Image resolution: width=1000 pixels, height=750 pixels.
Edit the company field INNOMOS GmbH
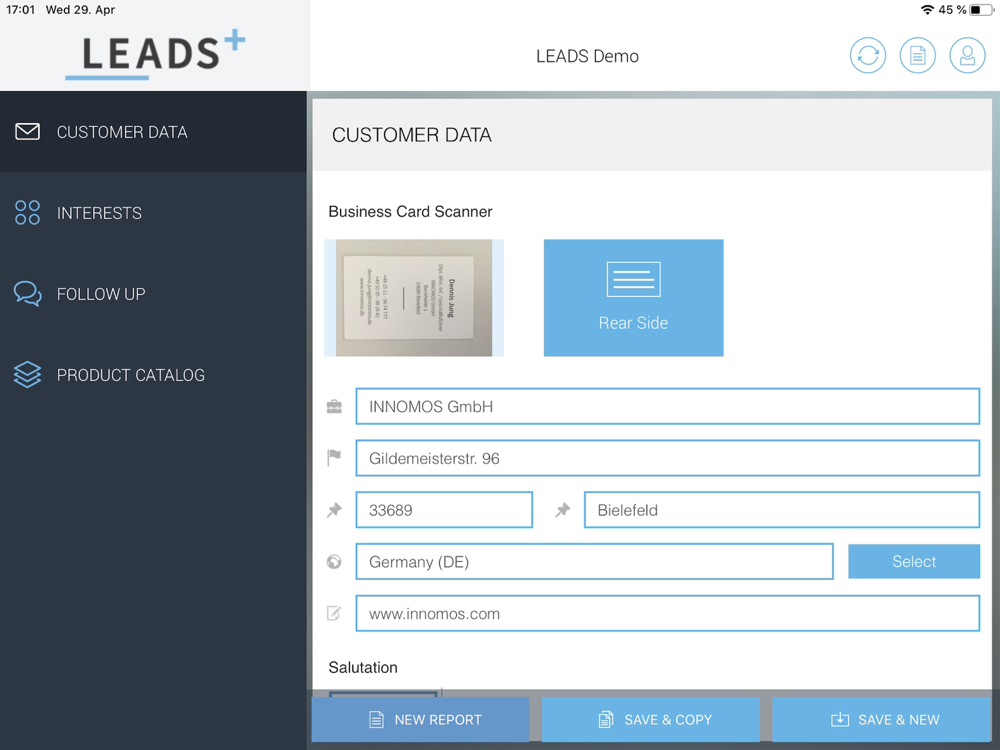pos(668,406)
